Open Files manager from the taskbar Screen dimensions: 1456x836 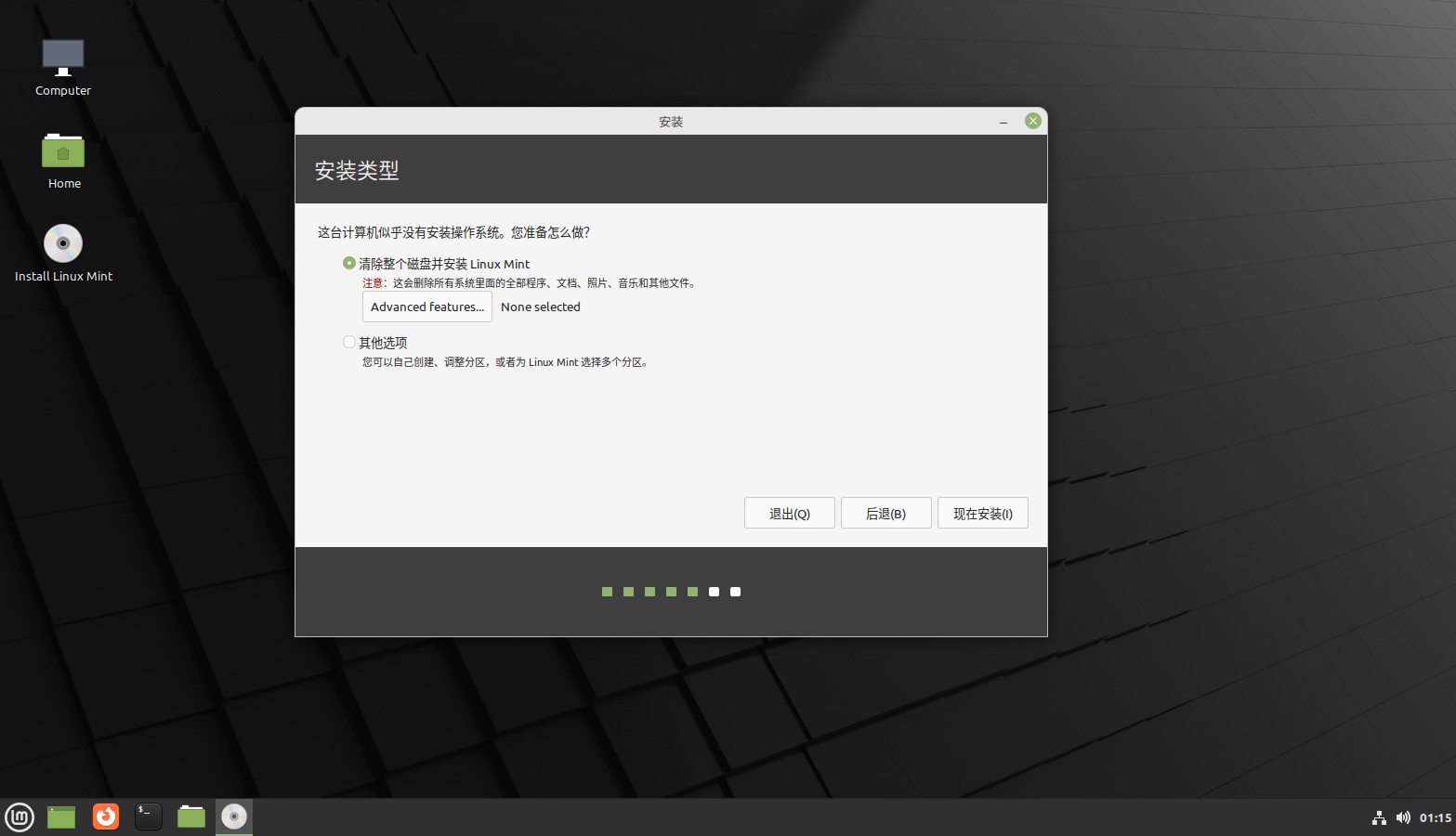(191, 816)
